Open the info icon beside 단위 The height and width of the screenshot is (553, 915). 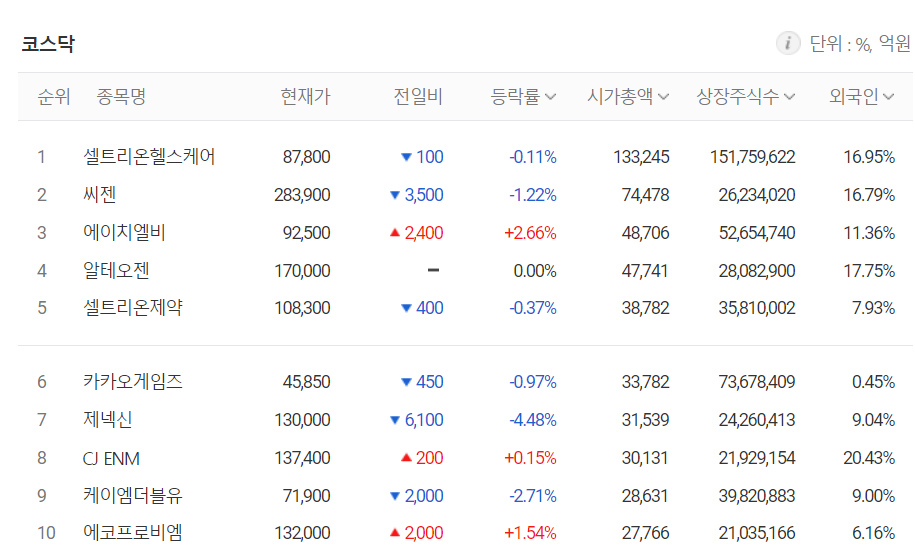pos(788,43)
